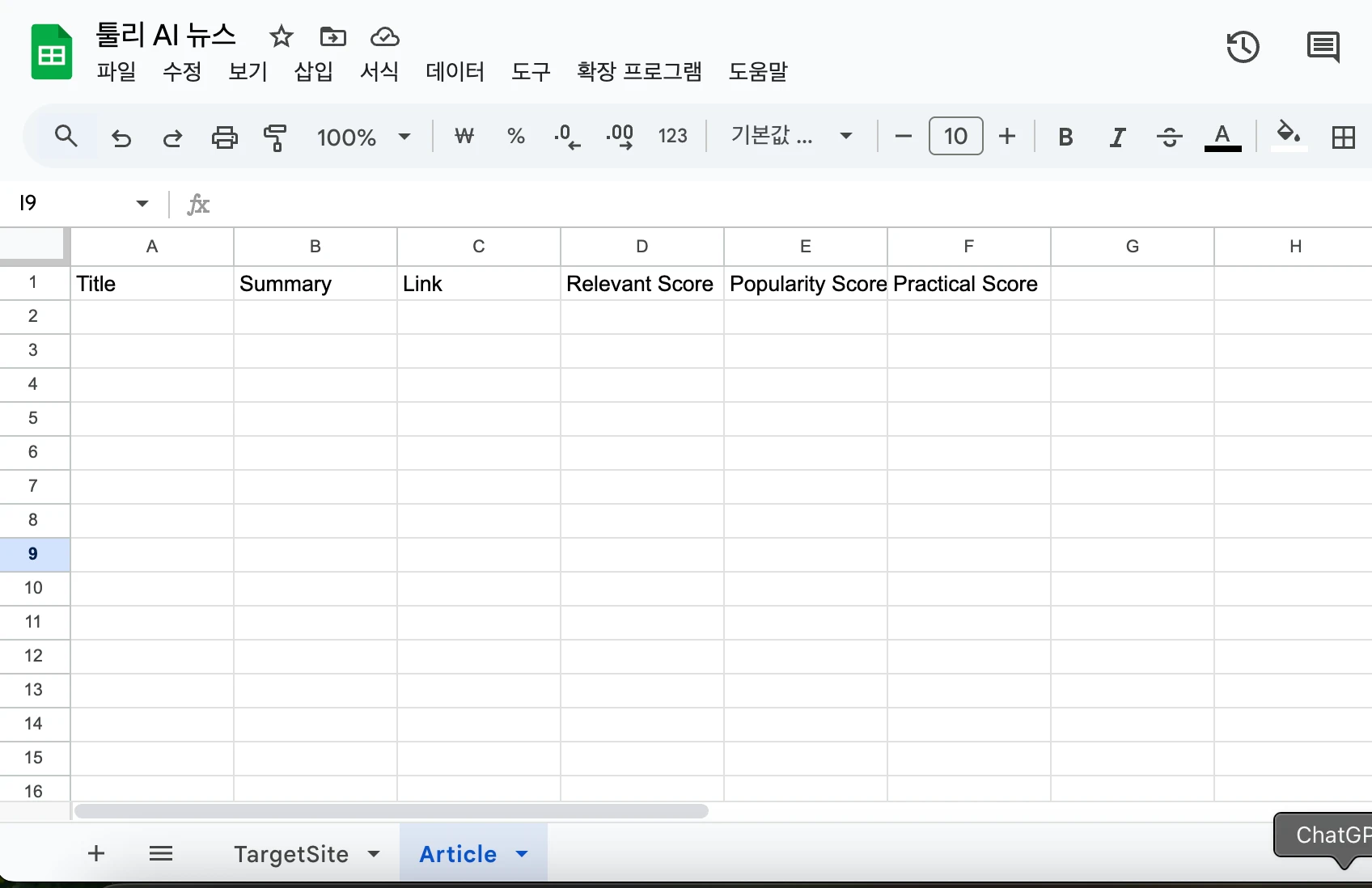Open the 삽입 menu

coord(314,72)
